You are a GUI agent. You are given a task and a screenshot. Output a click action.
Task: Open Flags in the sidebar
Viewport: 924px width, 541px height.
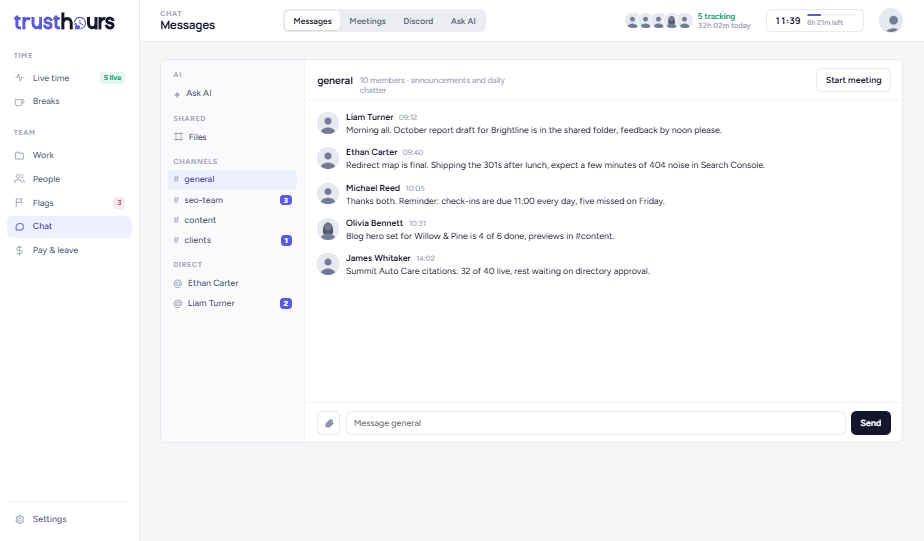[x=70, y=203]
